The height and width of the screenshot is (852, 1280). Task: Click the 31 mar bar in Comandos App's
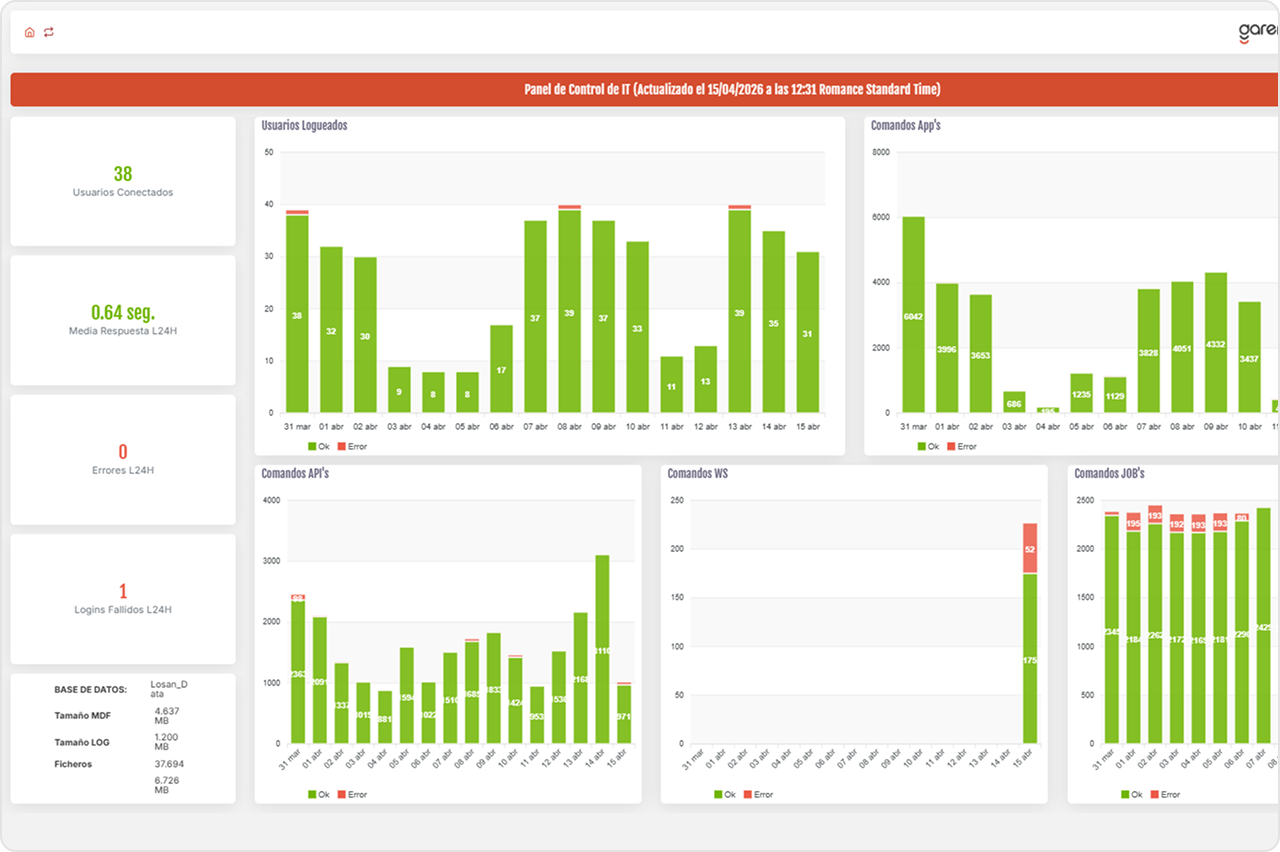click(913, 314)
